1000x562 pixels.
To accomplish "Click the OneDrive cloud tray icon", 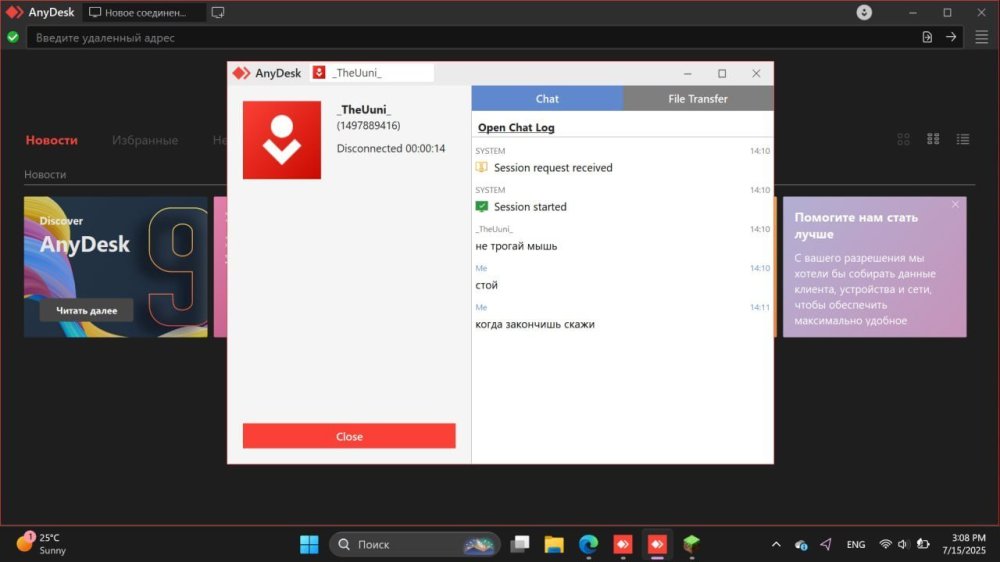I will click(801, 545).
